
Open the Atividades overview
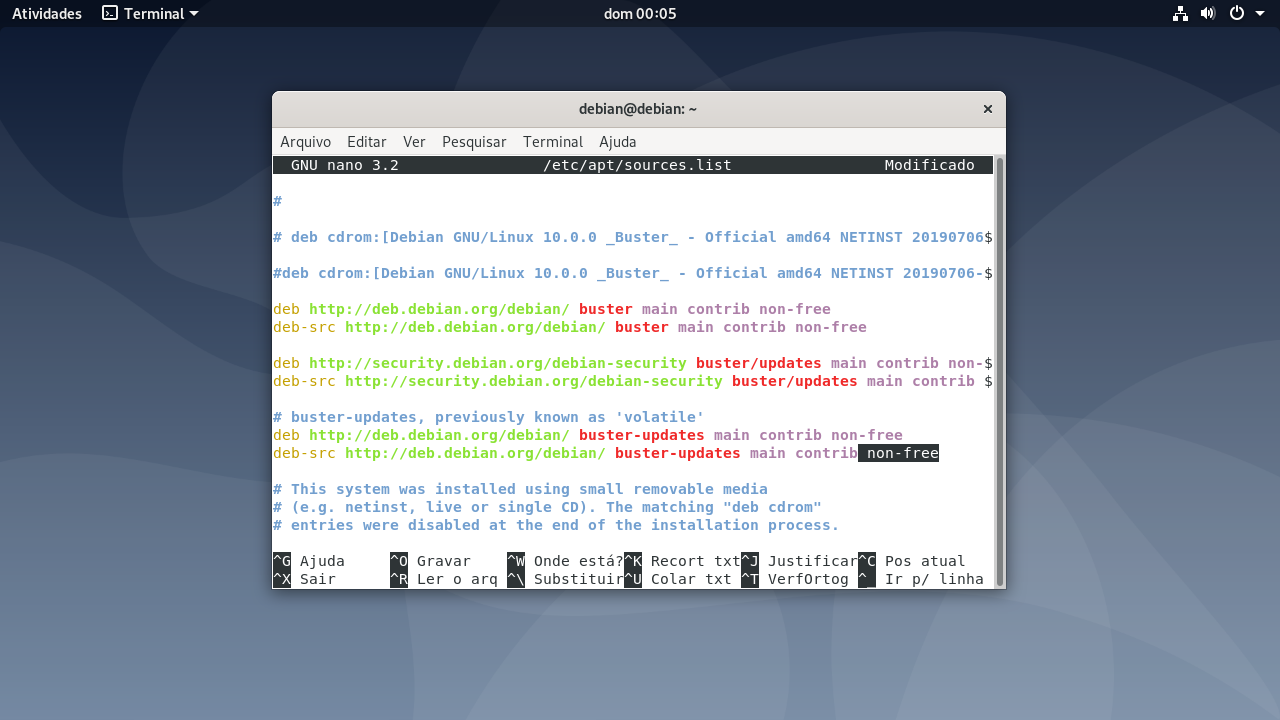point(47,13)
